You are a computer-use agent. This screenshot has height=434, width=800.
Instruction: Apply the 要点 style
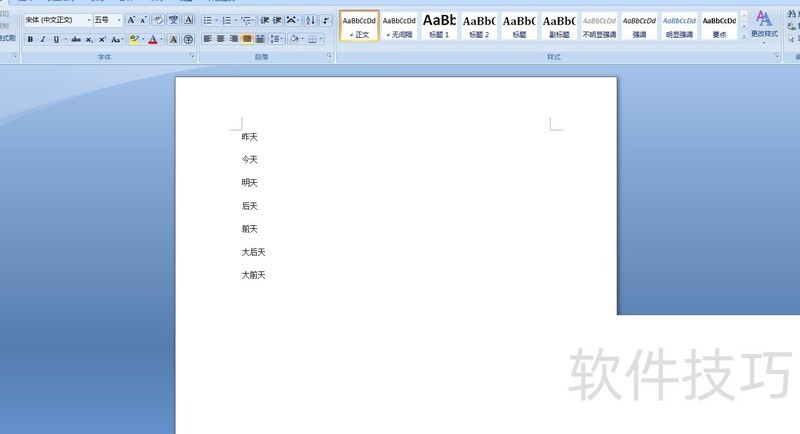pos(719,26)
